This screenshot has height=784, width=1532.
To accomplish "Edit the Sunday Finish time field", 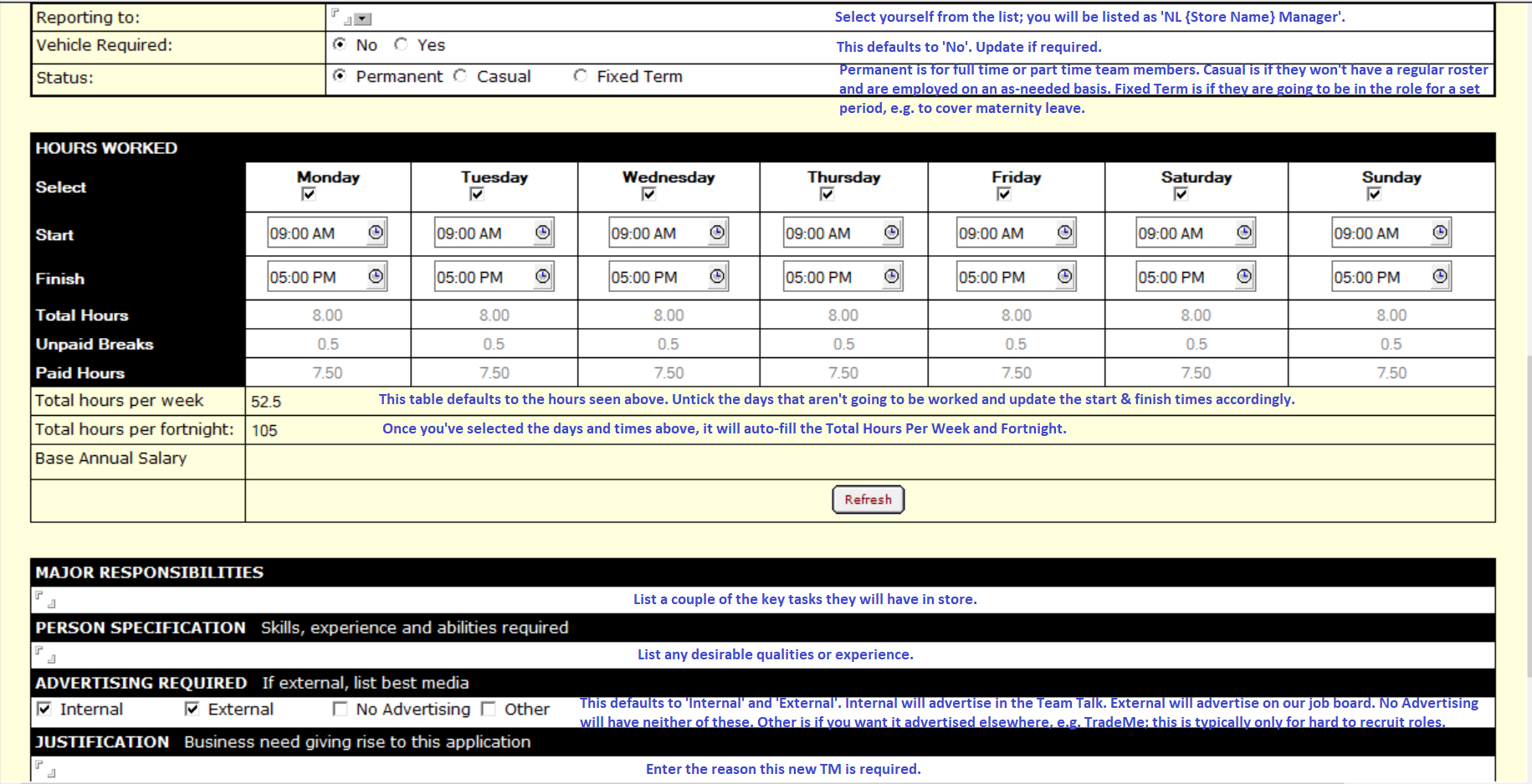I will click(1381, 277).
